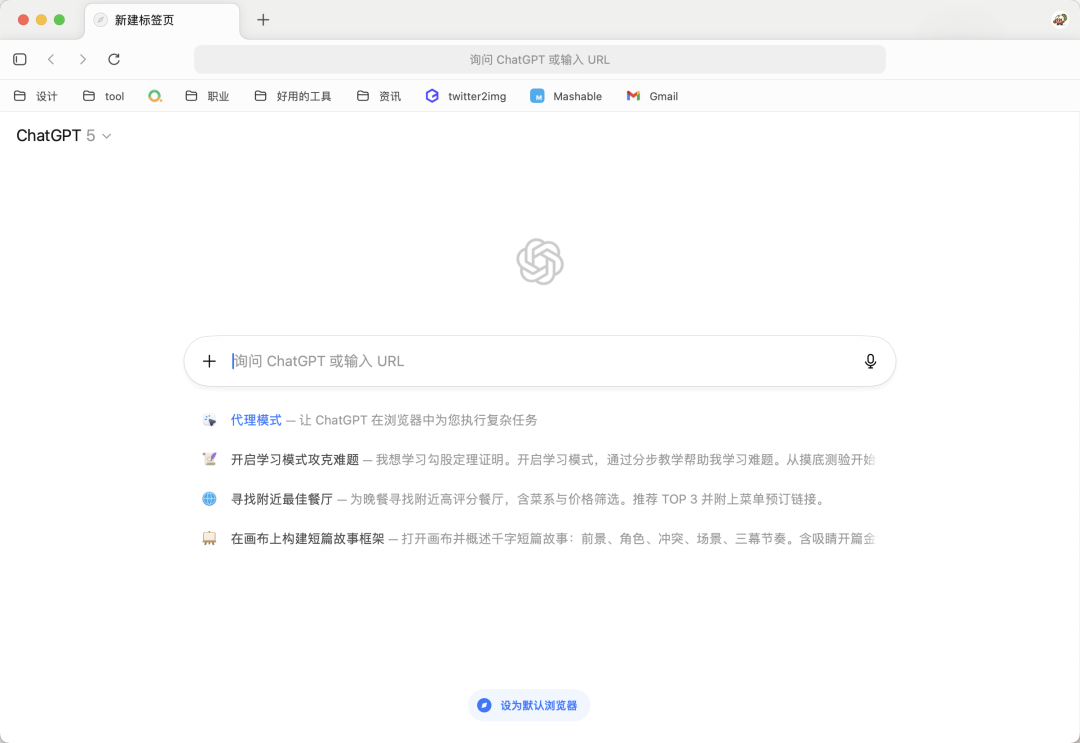The width and height of the screenshot is (1080, 743).
Task: Open the twitter2img bookmark
Action: pos(465,95)
